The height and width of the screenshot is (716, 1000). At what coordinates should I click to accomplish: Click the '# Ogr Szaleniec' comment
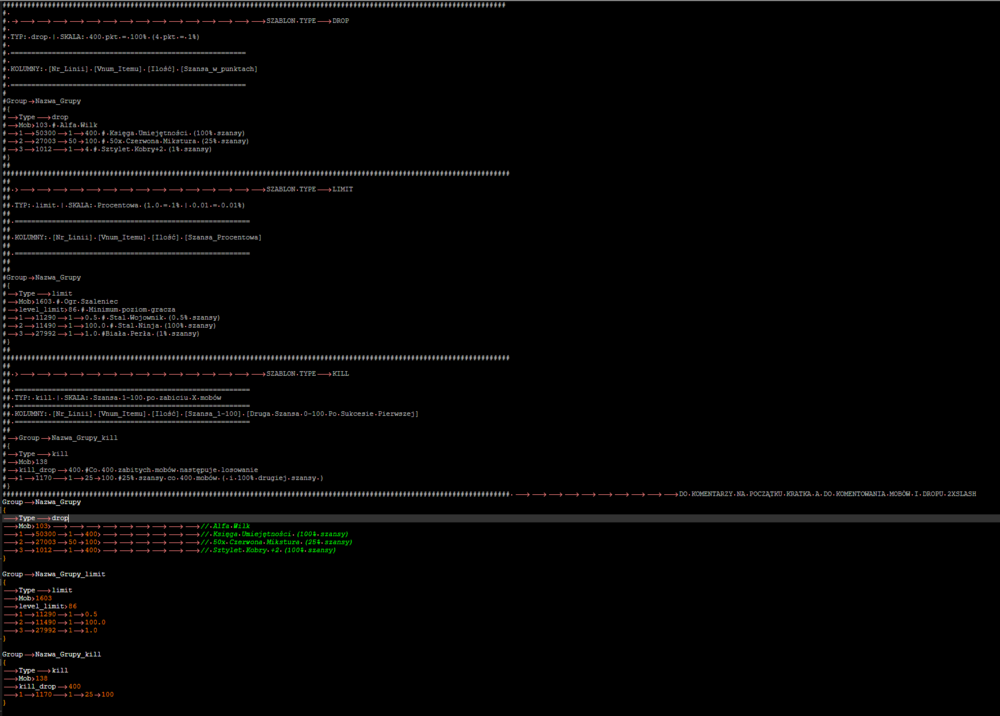point(85,302)
